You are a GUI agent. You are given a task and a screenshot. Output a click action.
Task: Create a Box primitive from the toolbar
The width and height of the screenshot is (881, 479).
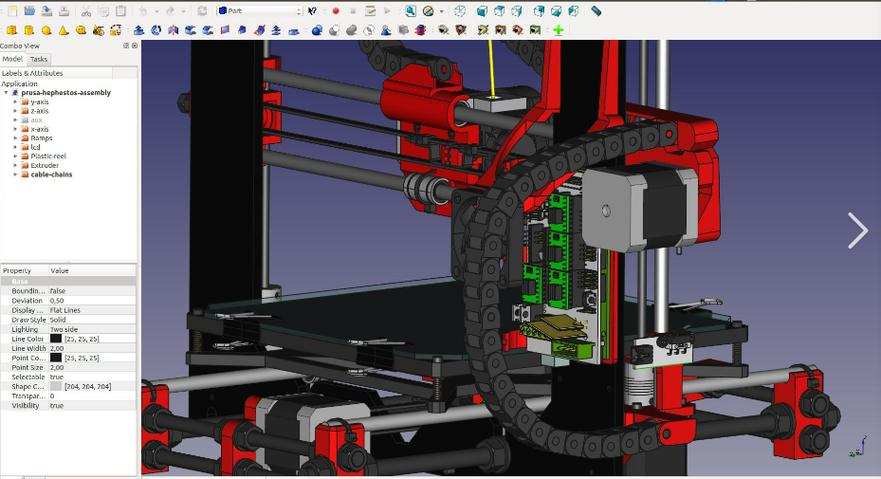click(11, 30)
